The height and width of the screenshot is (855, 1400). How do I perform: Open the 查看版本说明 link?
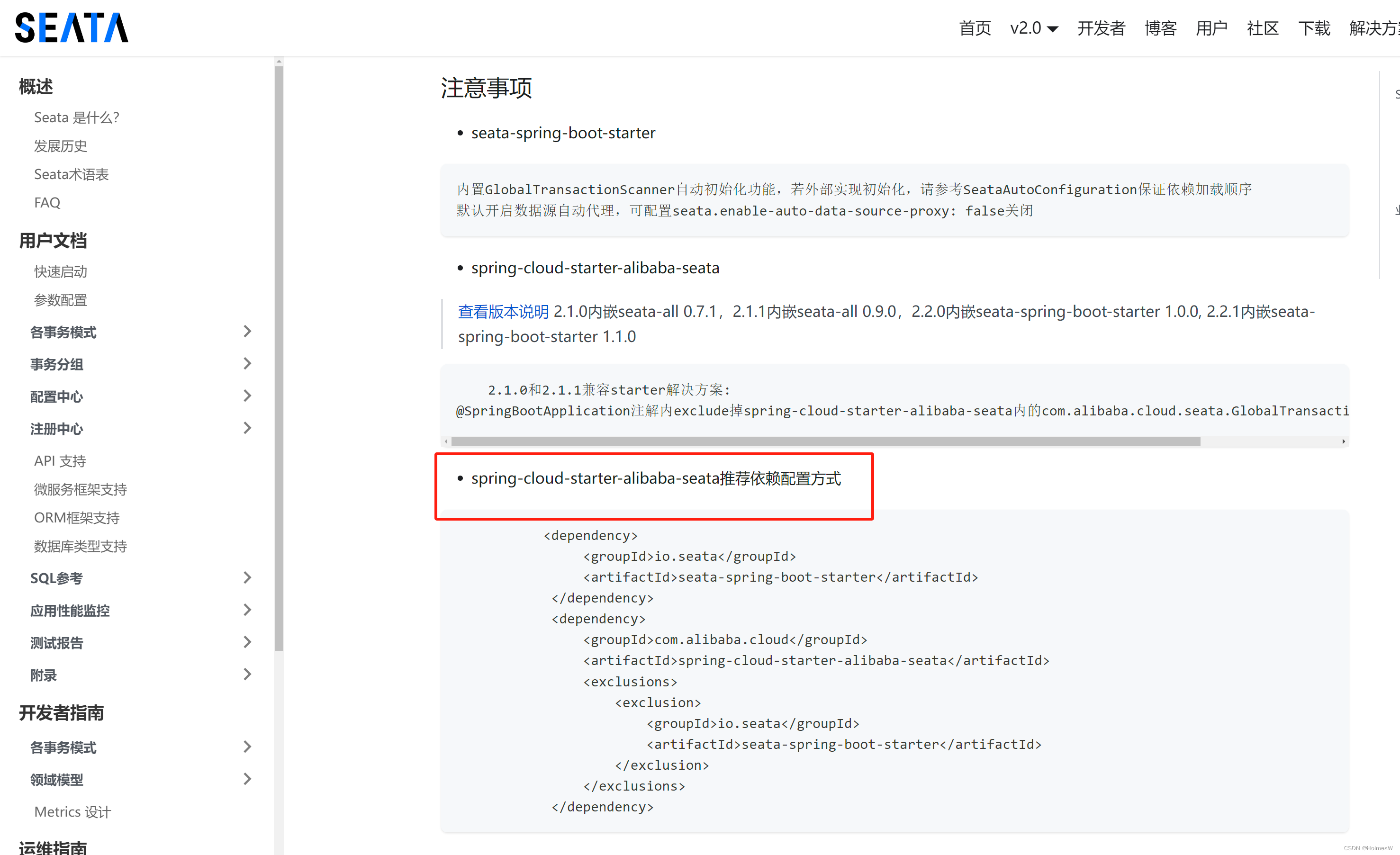[x=503, y=311]
